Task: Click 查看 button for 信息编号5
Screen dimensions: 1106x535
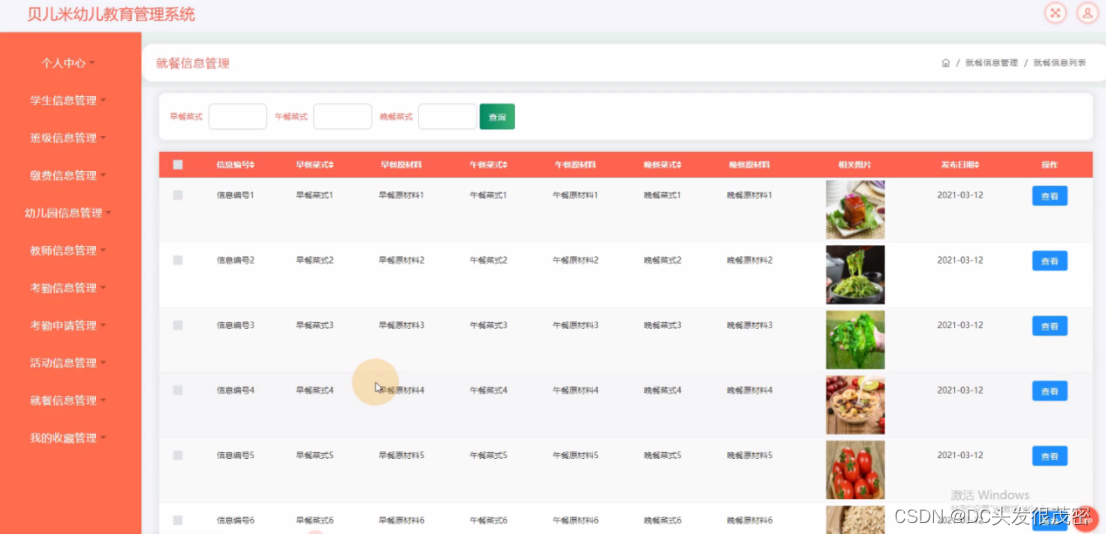Action: tap(1050, 456)
